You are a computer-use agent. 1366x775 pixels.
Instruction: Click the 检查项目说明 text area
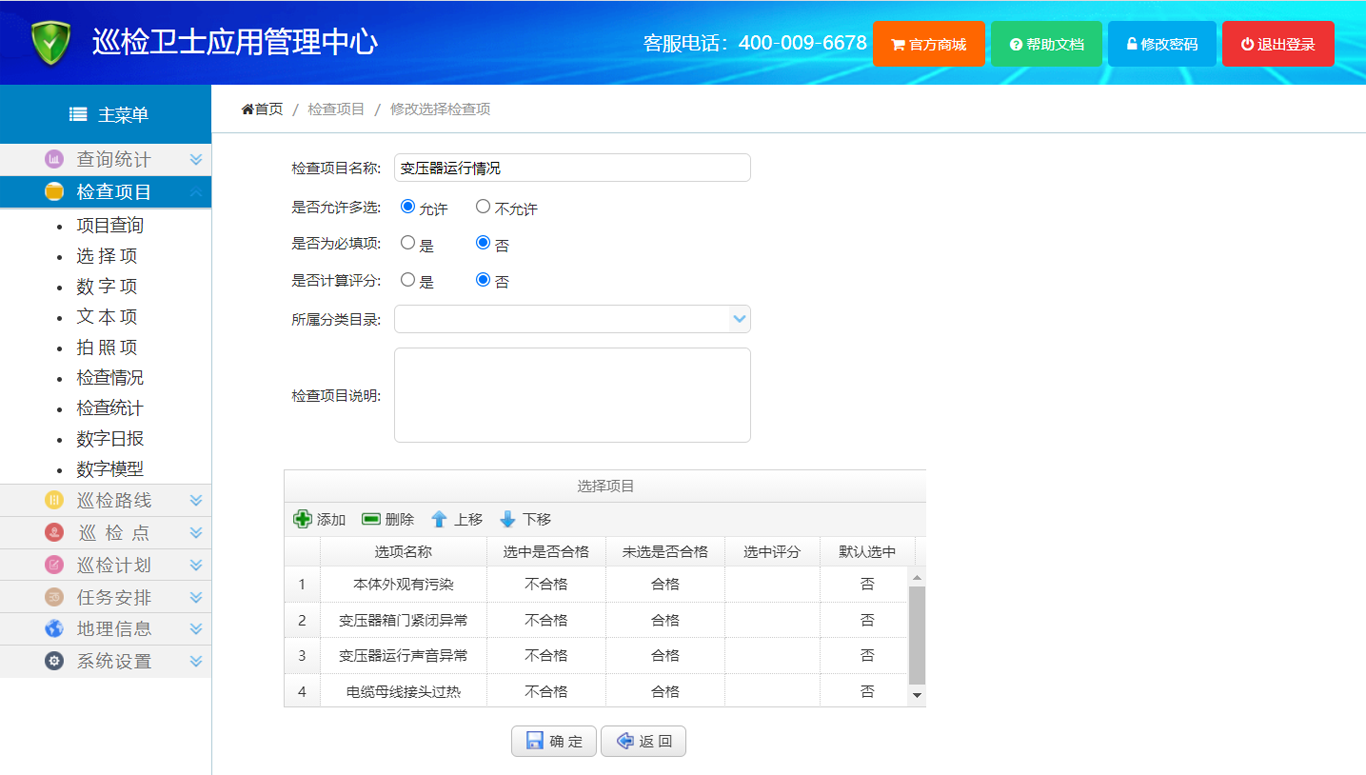tap(572, 395)
